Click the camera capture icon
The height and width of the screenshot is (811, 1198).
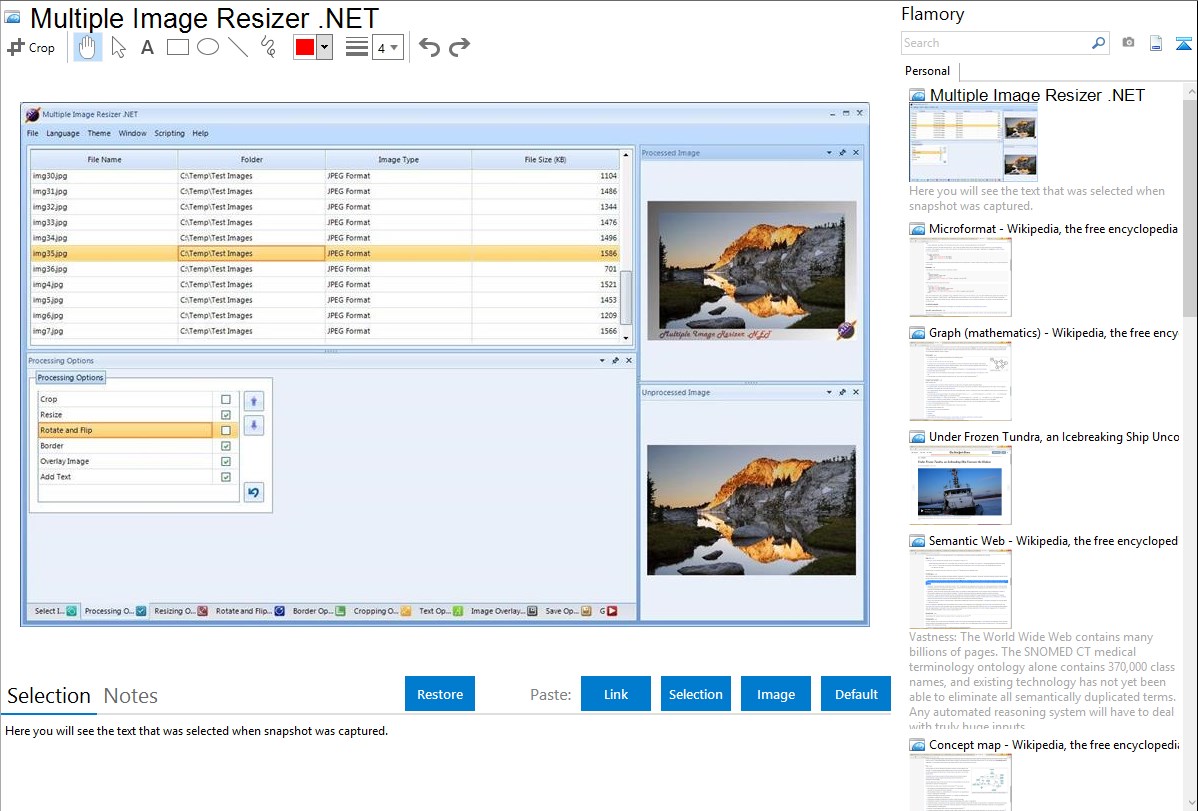tap(1128, 43)
